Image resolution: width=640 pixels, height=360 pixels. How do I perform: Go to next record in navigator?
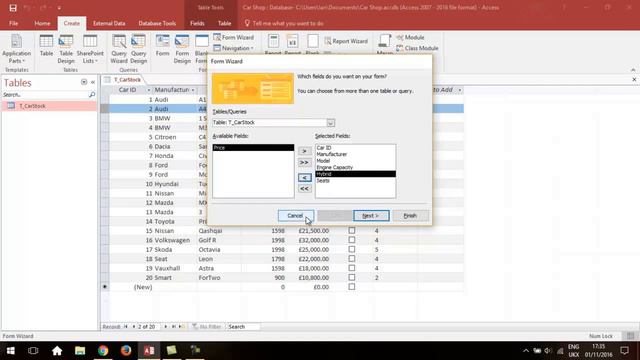click(166, 327)
